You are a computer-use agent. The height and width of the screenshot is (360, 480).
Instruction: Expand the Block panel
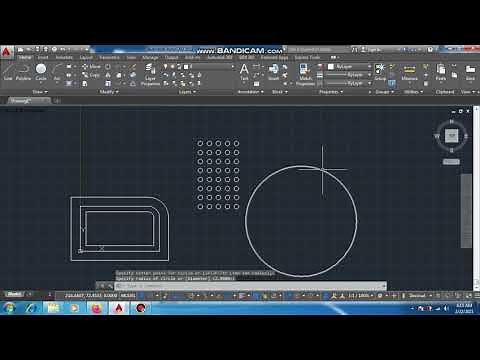tap(279, 92)
